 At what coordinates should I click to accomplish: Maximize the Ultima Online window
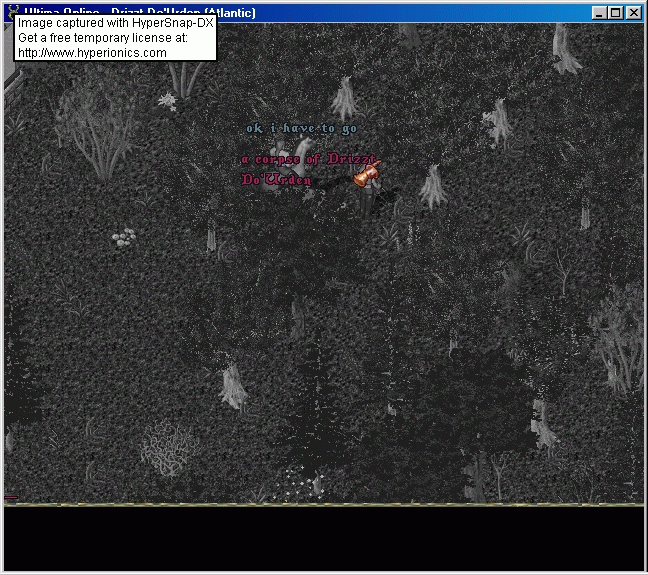[616, 13]
